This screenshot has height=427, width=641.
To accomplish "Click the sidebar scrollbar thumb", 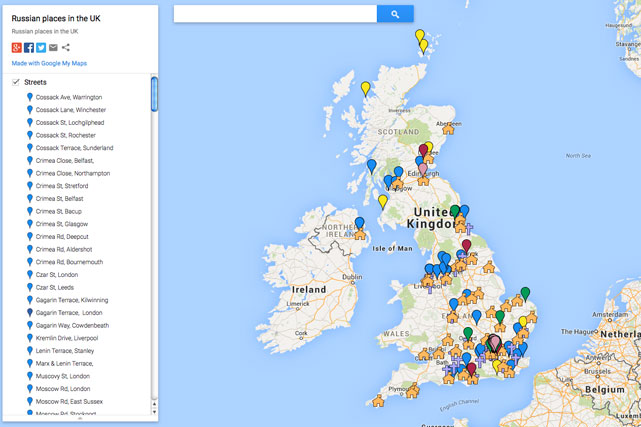I will [x=154, y=94].
